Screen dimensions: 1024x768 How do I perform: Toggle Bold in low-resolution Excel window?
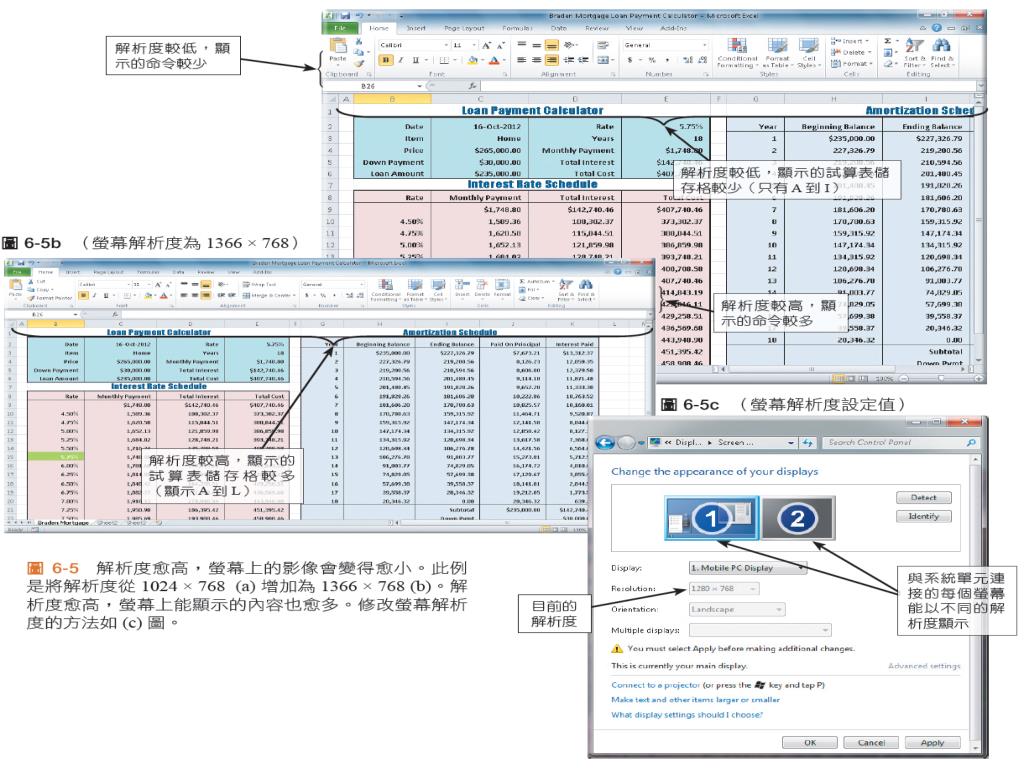(386, 60)
